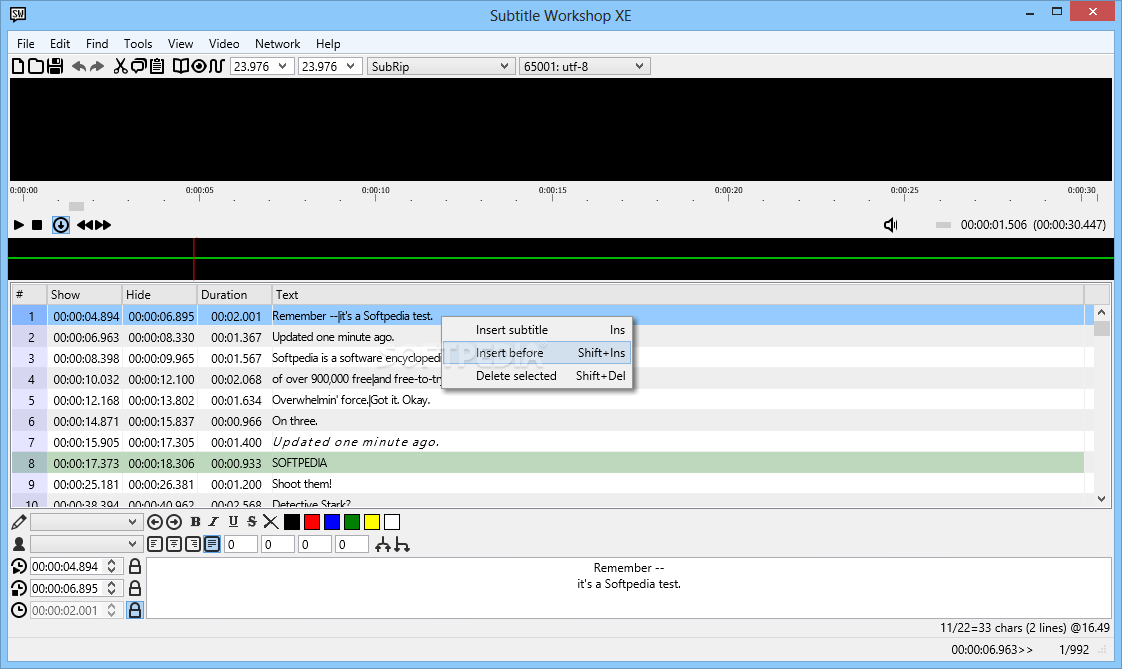1122x669 pixels.
Task: Click the hide time clock icon
Action: [x=19, y=588]
